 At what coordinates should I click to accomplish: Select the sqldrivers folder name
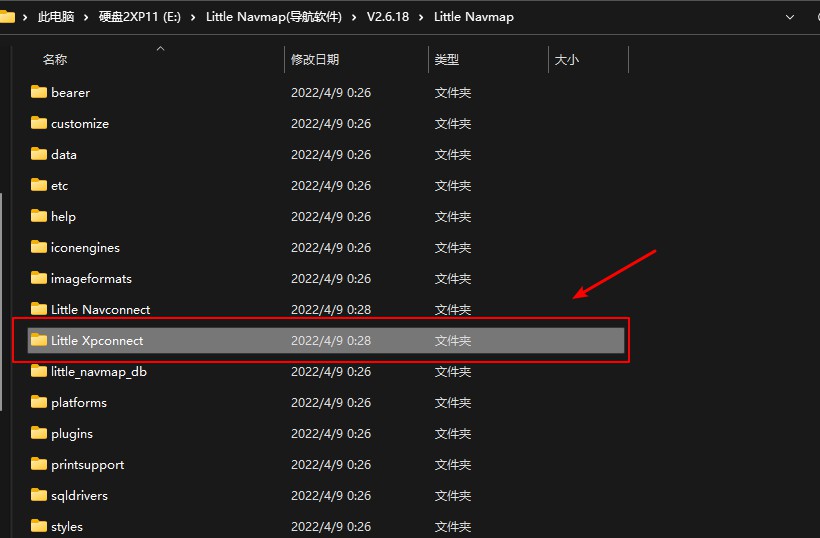click(79, 496)
